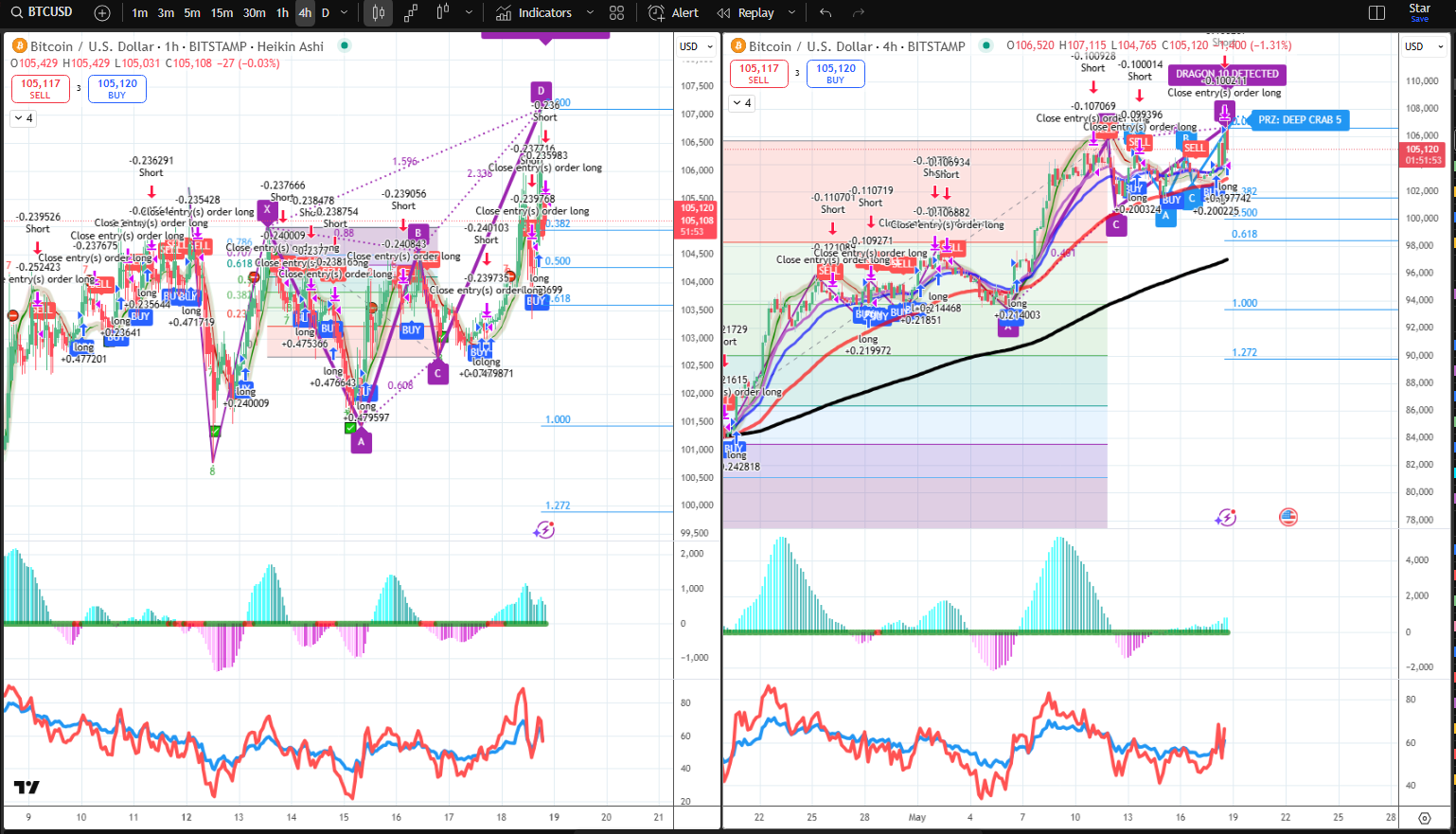Image resolution: width=1456 pixels, height=834 pixels.
Task: Click the 4h chart 105,117 SELL button
Action: 759,74
